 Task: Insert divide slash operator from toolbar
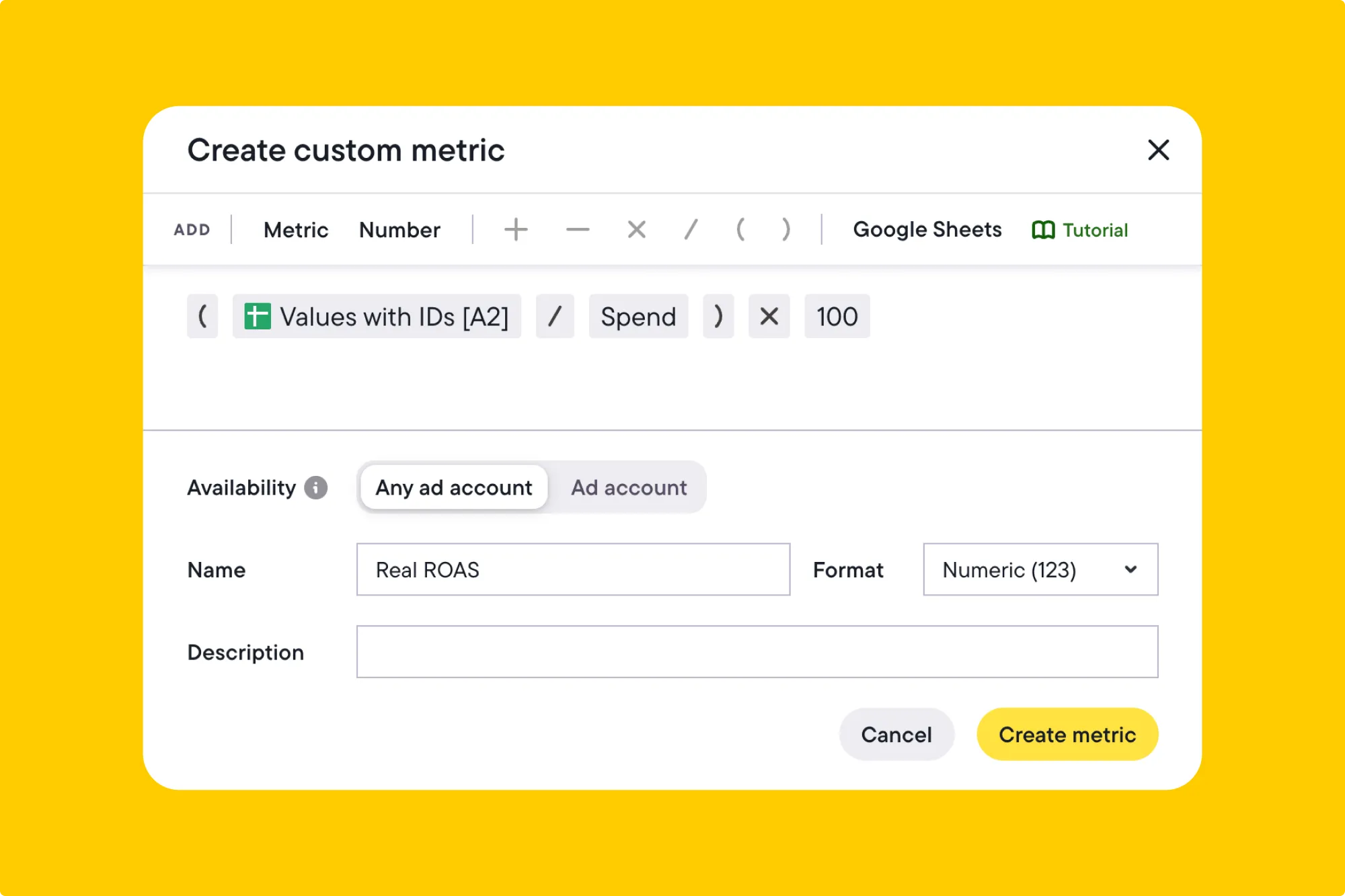(691, 230)
